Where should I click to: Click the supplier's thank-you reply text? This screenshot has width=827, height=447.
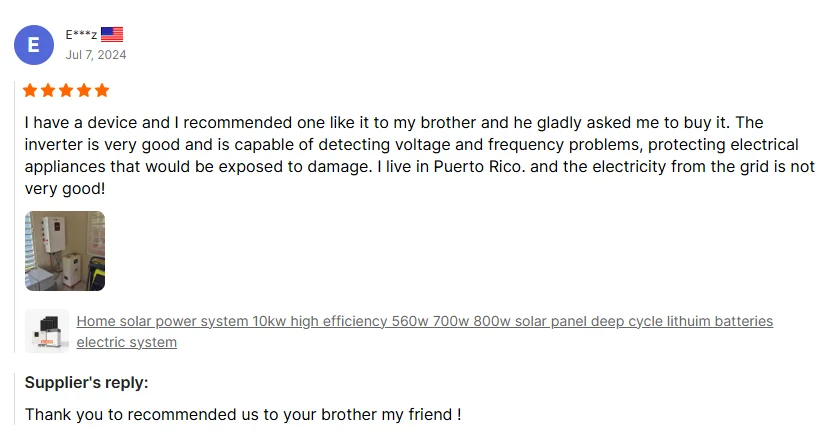click(x=243, y=414)
